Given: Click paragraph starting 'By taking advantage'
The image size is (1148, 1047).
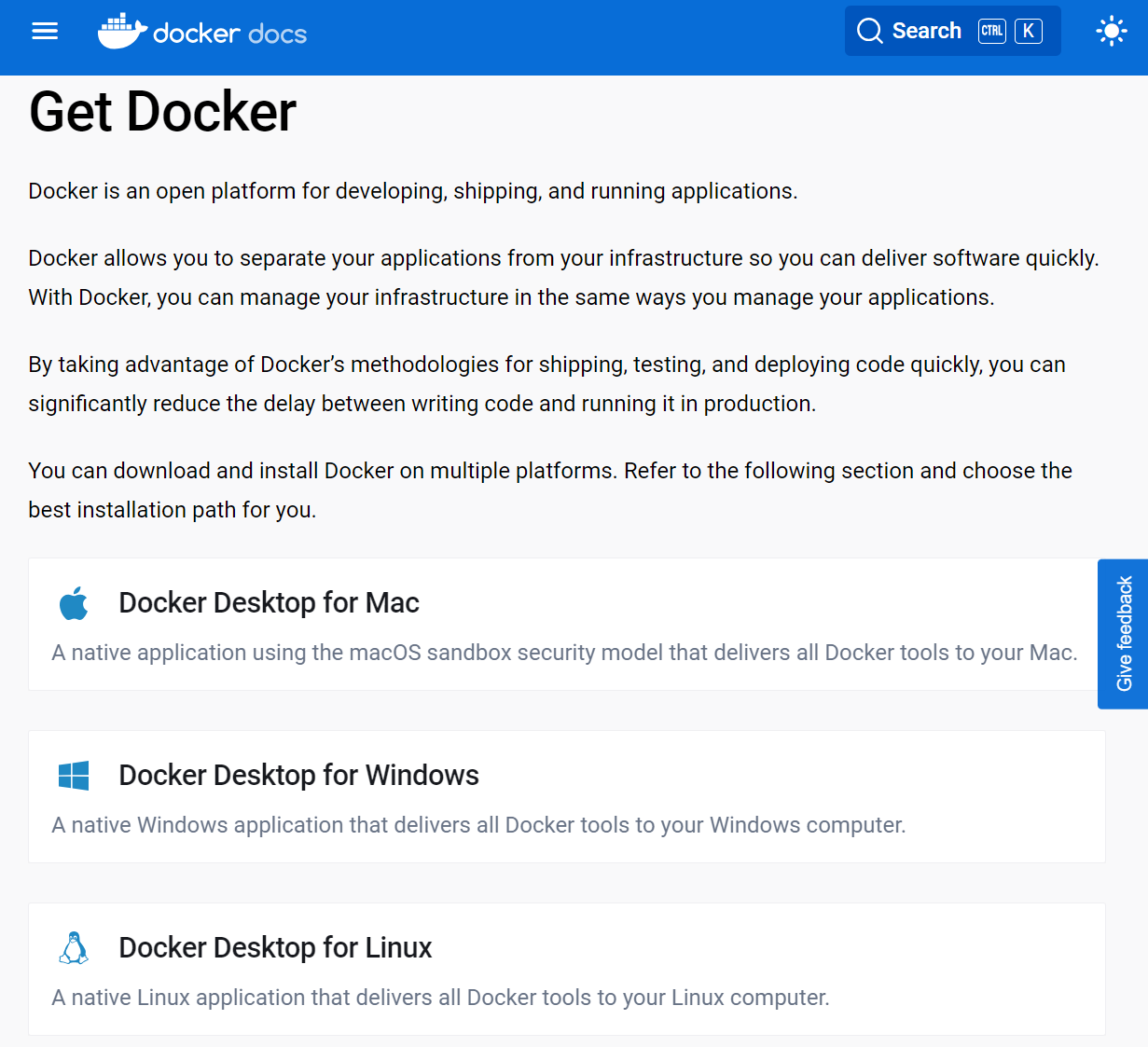Looking at the screenshot, I should point(547,384).
